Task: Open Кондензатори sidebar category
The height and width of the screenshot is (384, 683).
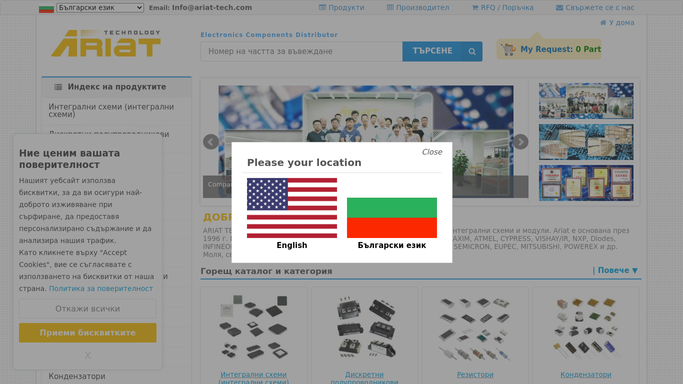Action: (77, 376)
